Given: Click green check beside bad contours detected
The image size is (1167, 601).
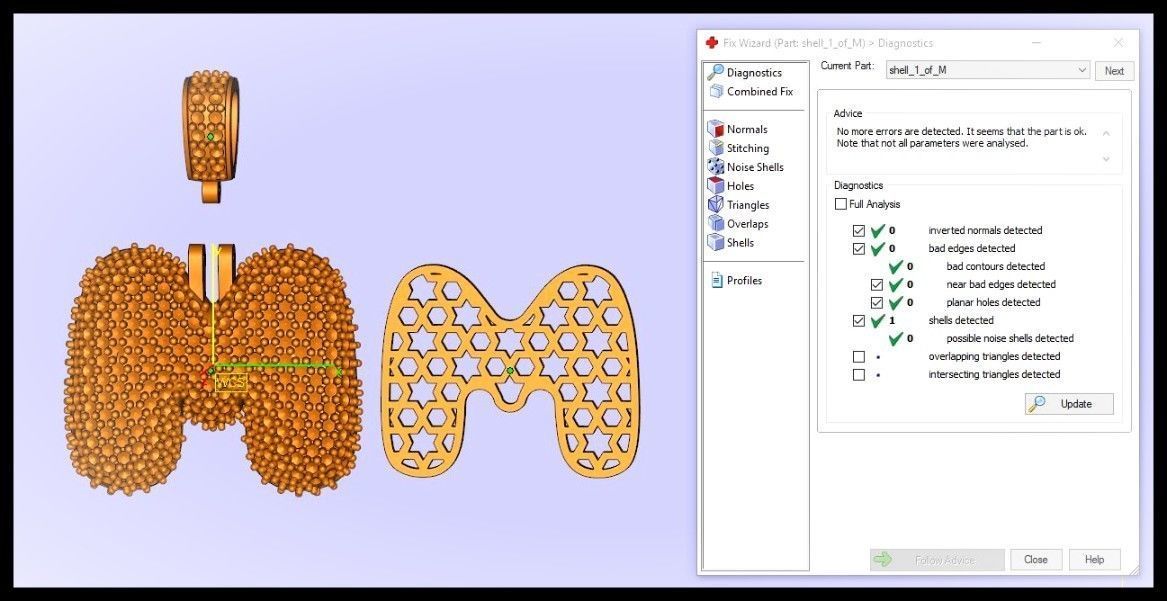Looking at the screenshot, I should coord(895,266).
